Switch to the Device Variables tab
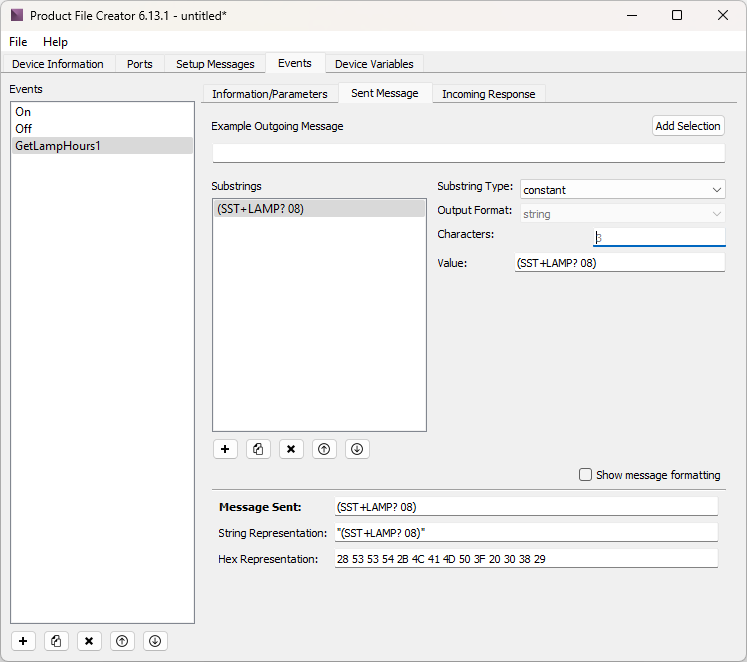 (374, 64)
